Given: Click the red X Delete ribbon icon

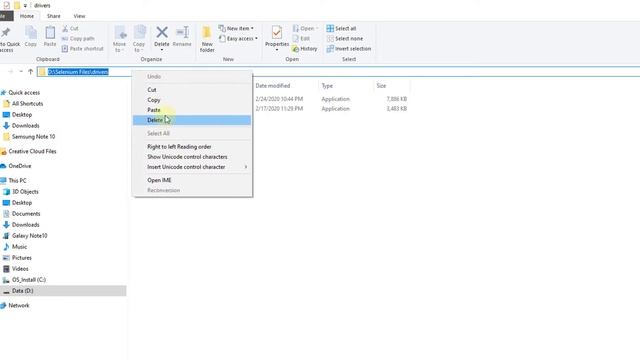Looking at the screenshot, I should (x=162, y=32).
